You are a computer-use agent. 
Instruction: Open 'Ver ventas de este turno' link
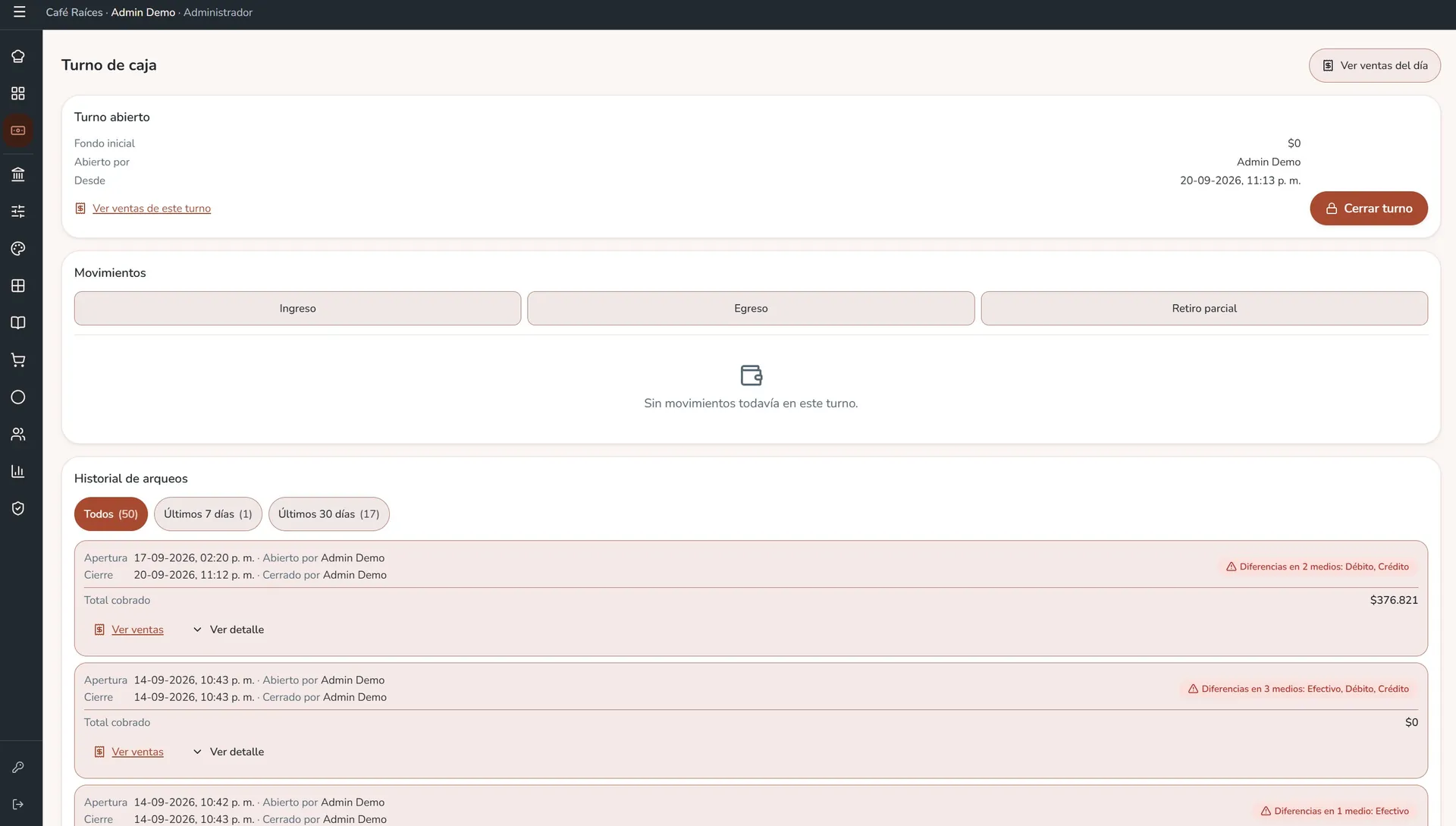coord(152,209)
